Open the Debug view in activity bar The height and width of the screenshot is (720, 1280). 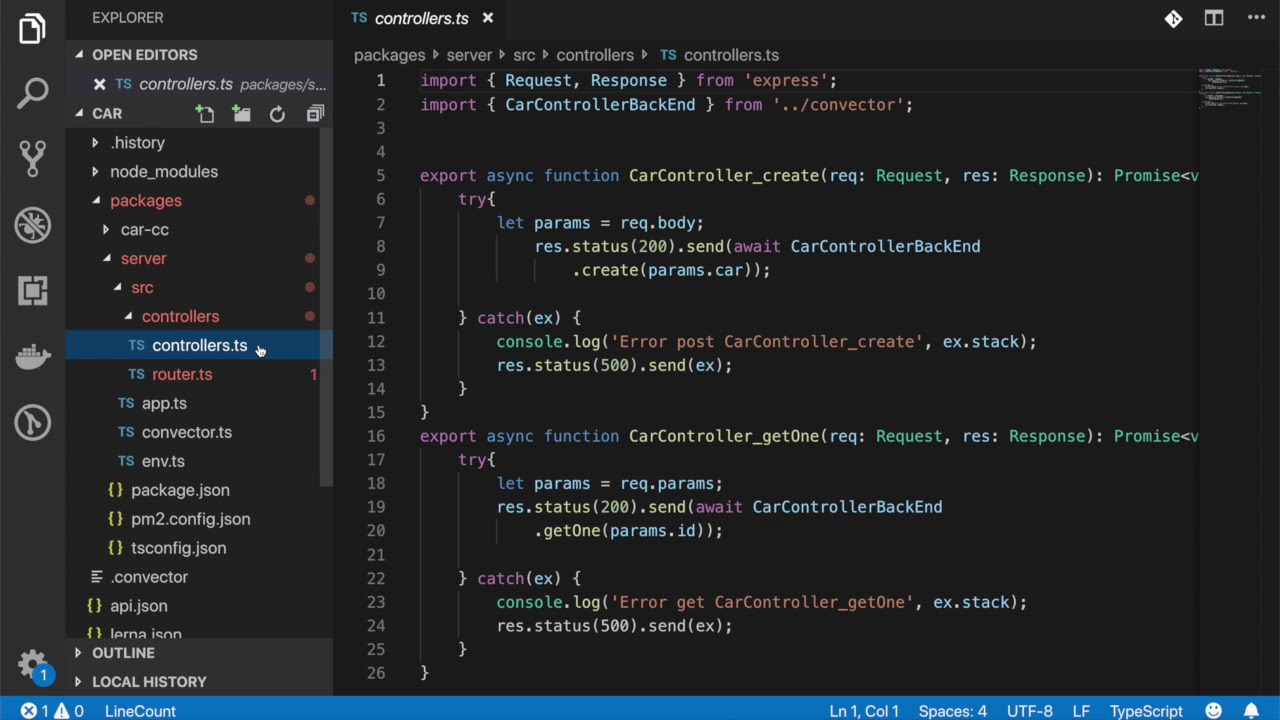[x=32, y=225]
